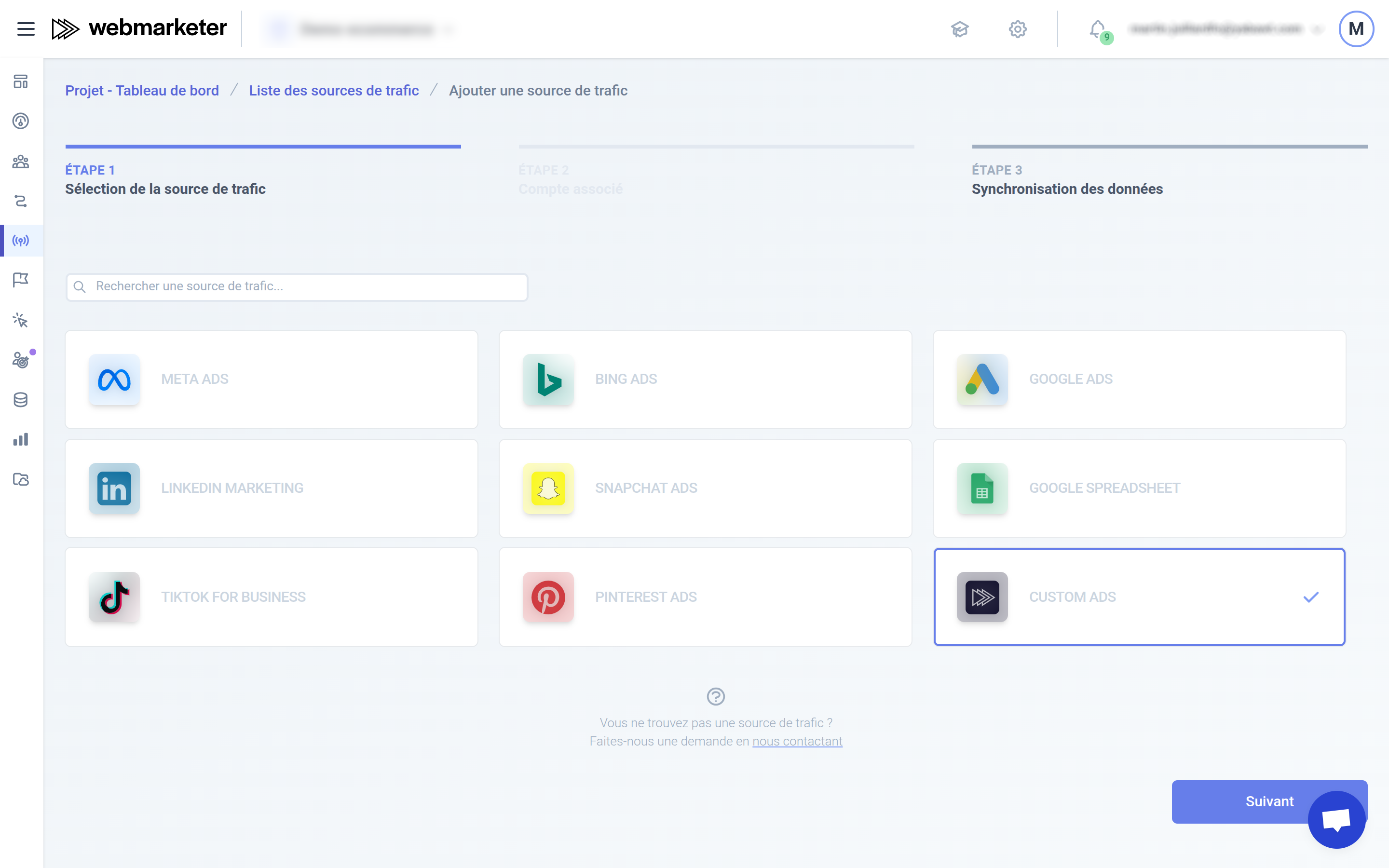1389x868 pixels.
Task: Follow the 'nous contactant' link
Action: [797, 741]
